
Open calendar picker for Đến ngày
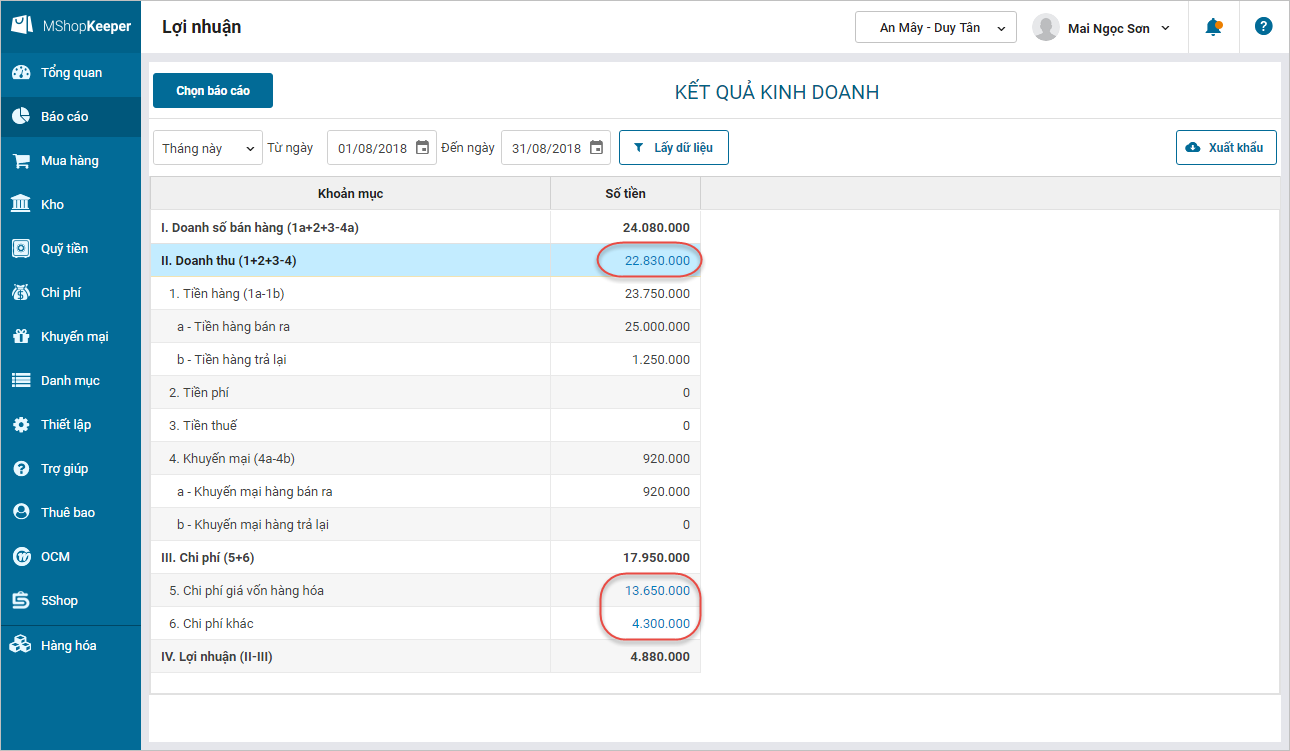point(596,148)
